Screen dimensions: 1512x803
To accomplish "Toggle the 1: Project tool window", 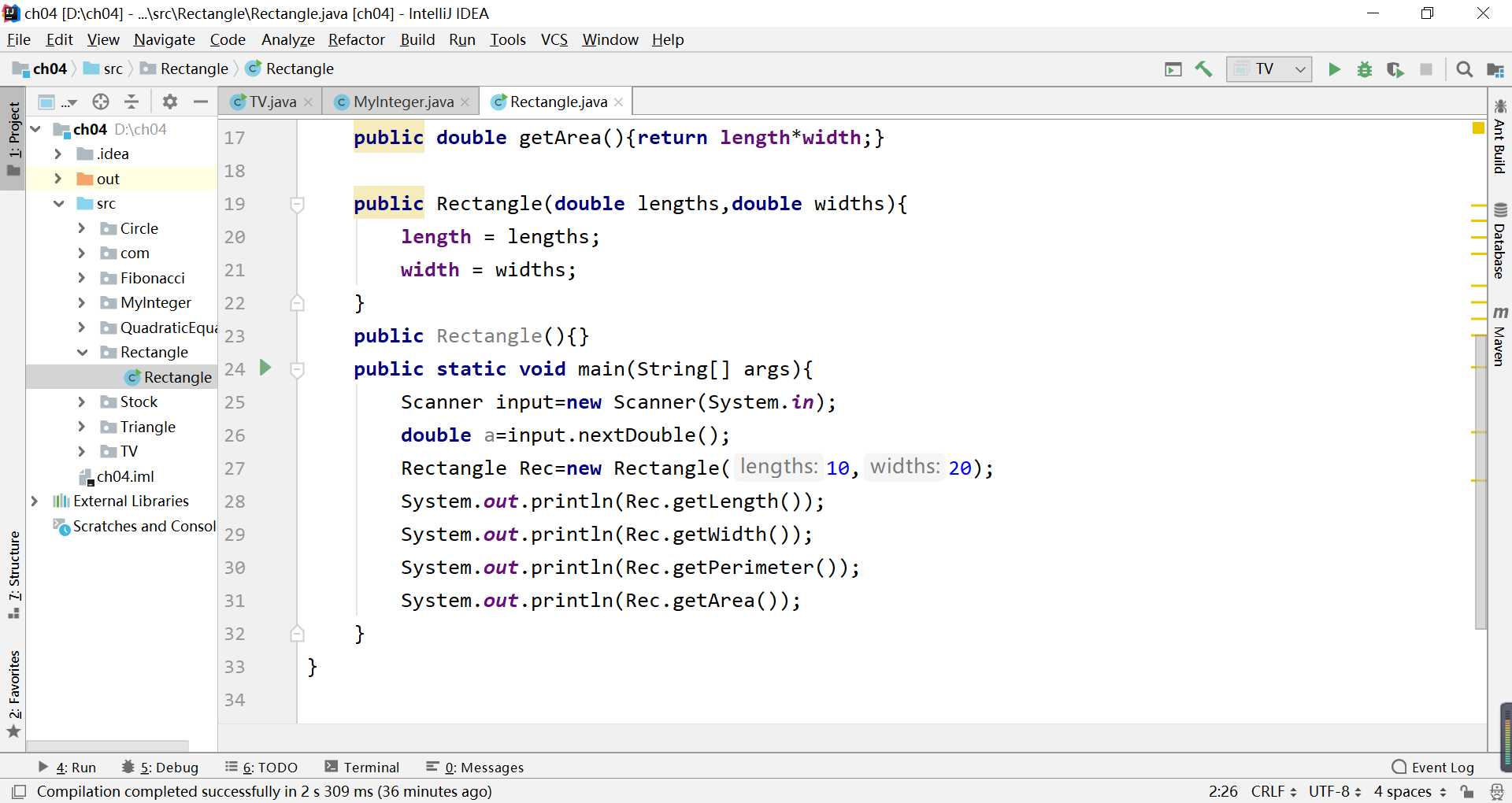I will coord(13,140).
